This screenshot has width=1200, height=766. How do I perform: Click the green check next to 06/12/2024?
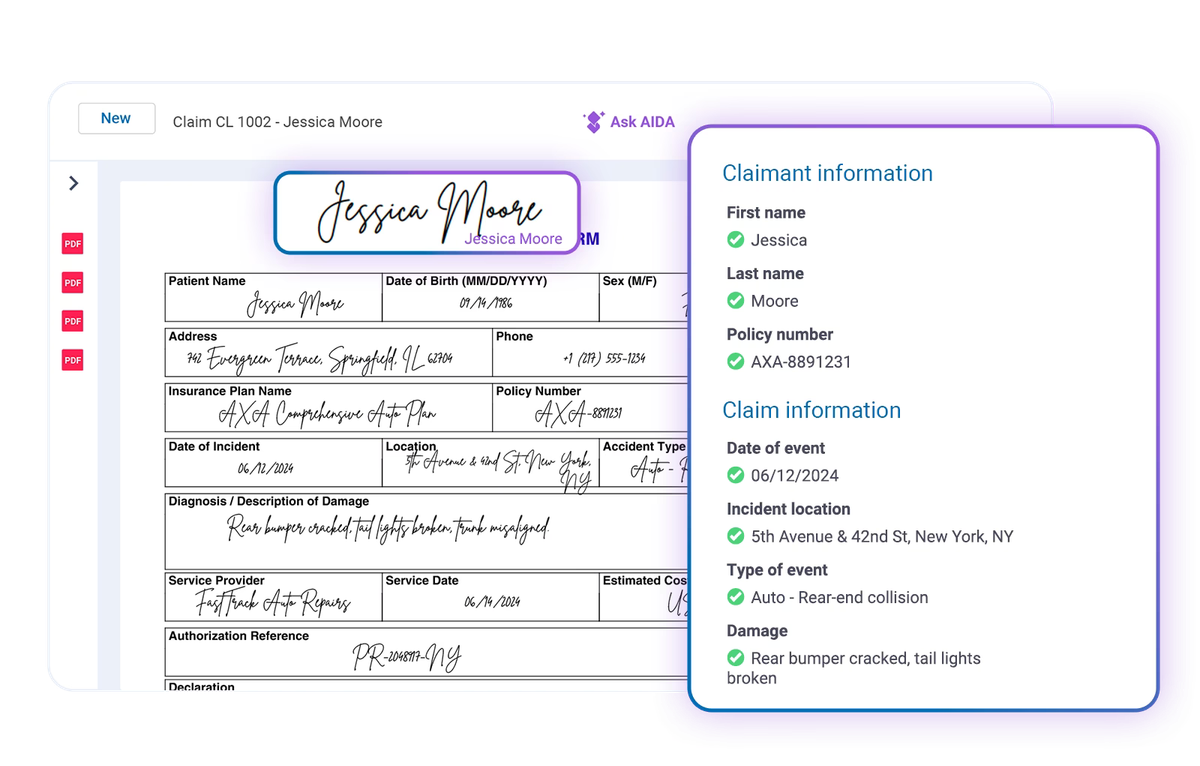point(735,475)
